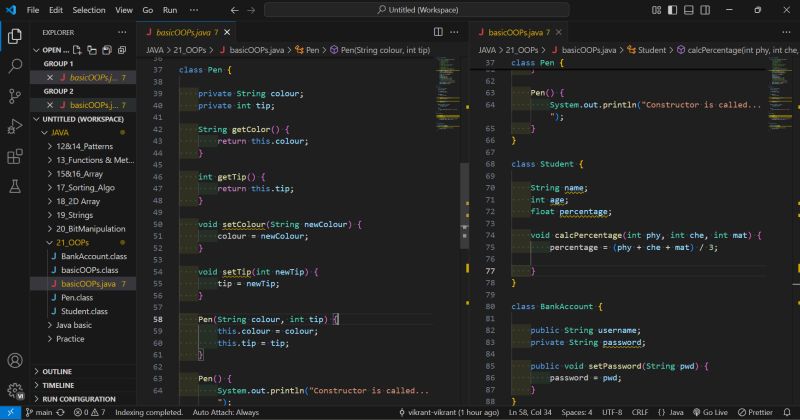Open the Go menu
Viewport: 800px width, 420px height.
(x=148, y=10)
